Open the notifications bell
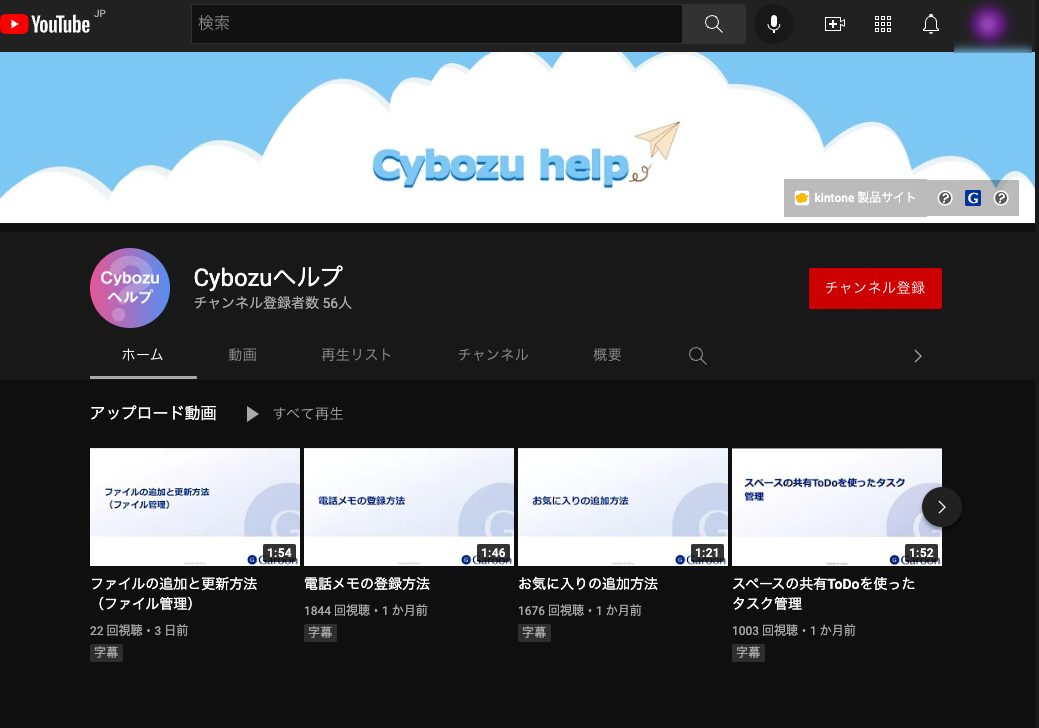Image resolution: width=1039 pixels, height=728 pixels. [x=931, y=24]
